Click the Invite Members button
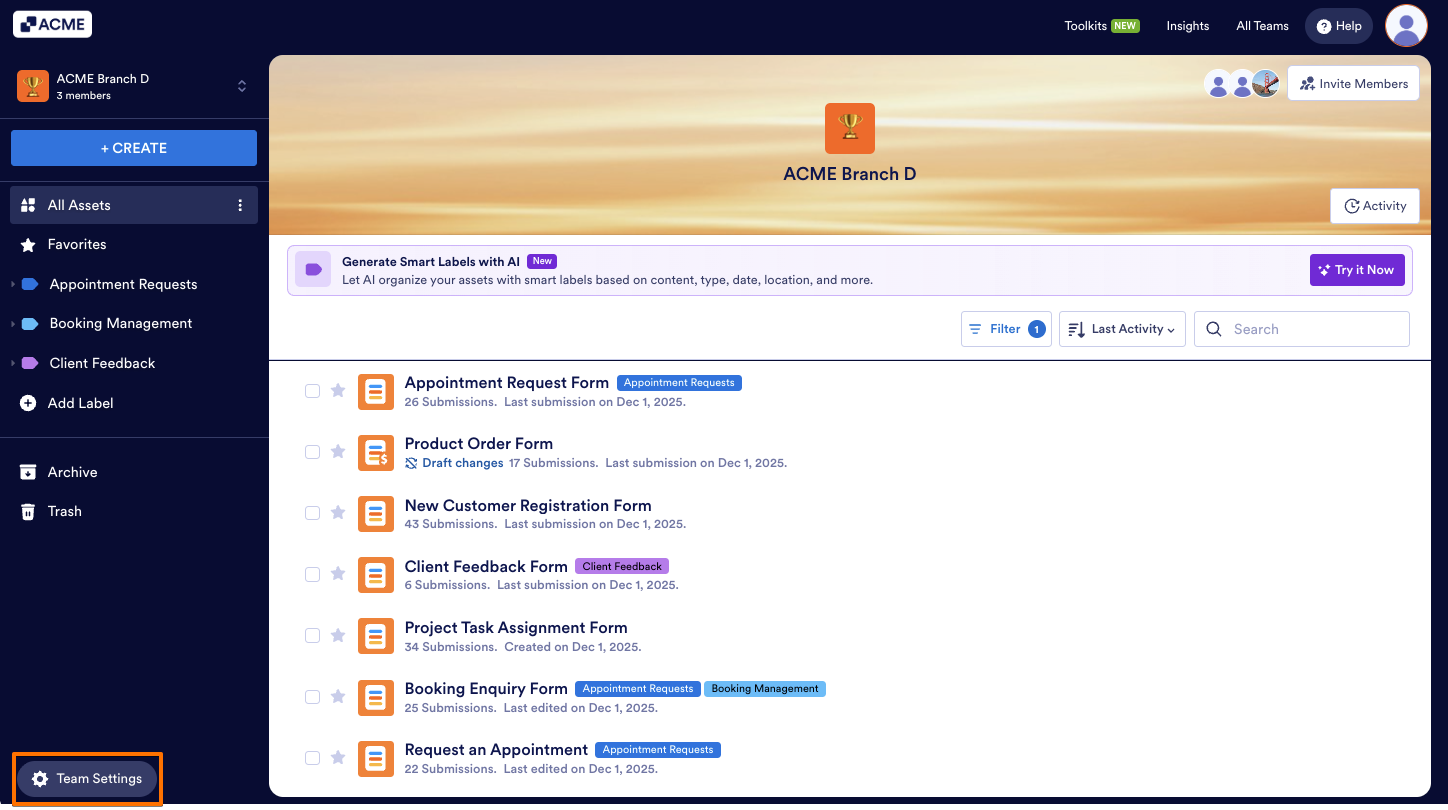Viewport: 1448px width, 810px height. coord(1353,84)
